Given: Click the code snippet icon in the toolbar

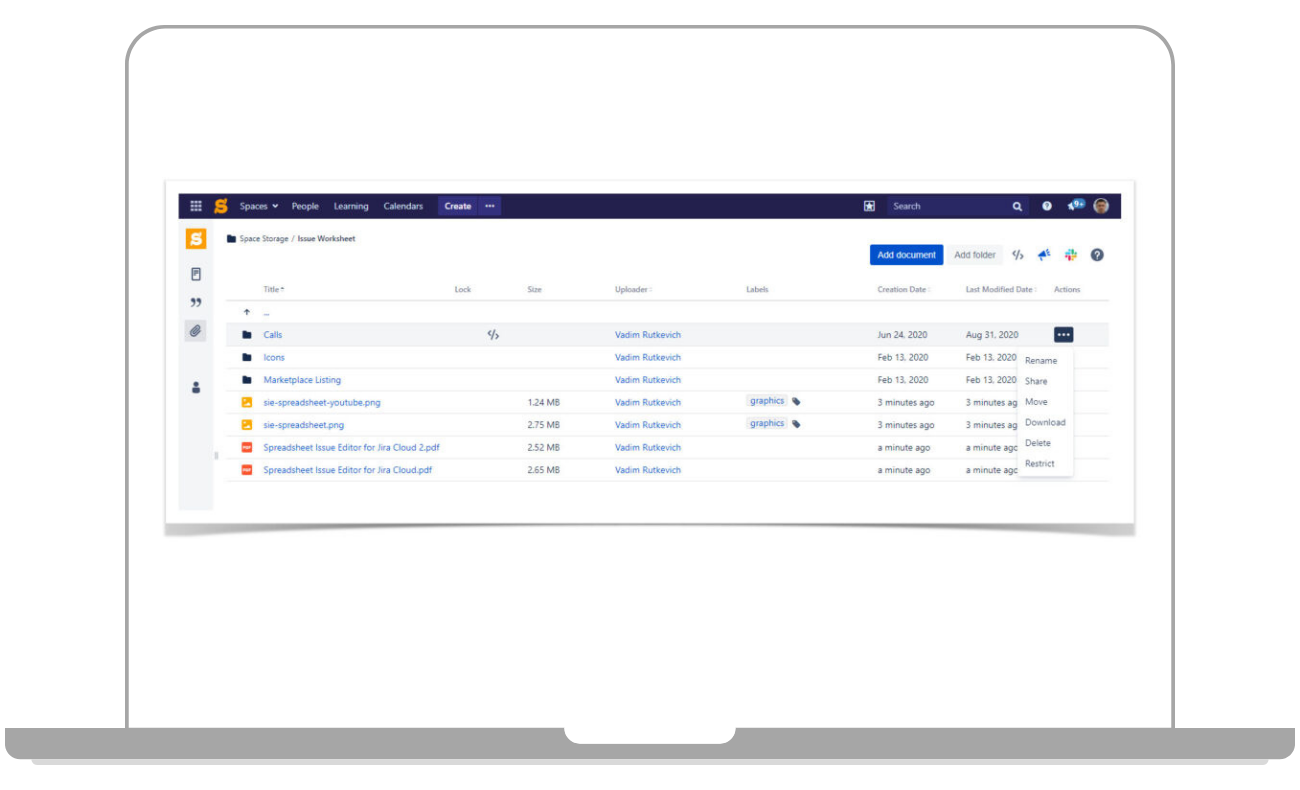Looking at the screenshot, I should pos(1019,255).
